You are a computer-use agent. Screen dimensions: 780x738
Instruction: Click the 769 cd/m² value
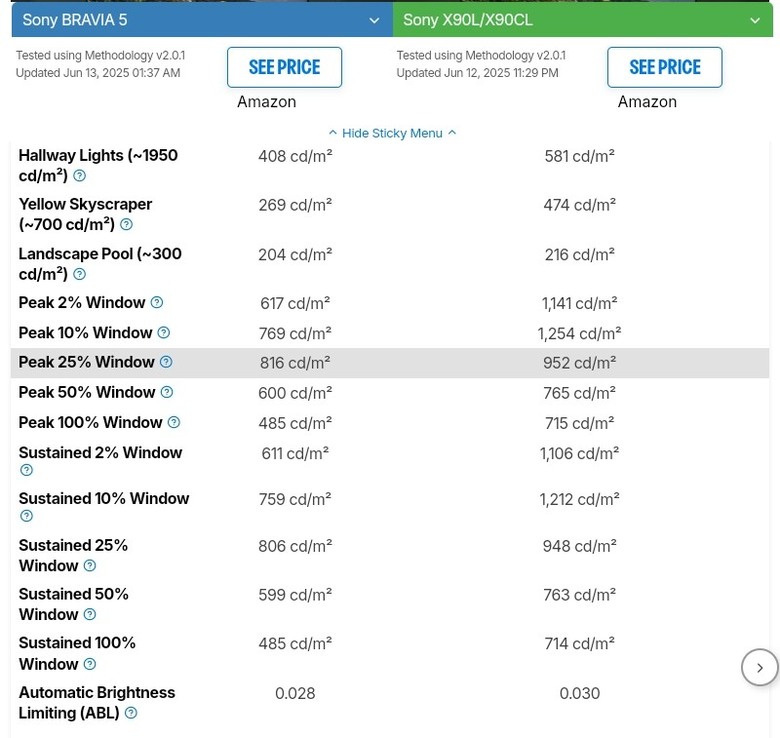click(x=295, y=334)
